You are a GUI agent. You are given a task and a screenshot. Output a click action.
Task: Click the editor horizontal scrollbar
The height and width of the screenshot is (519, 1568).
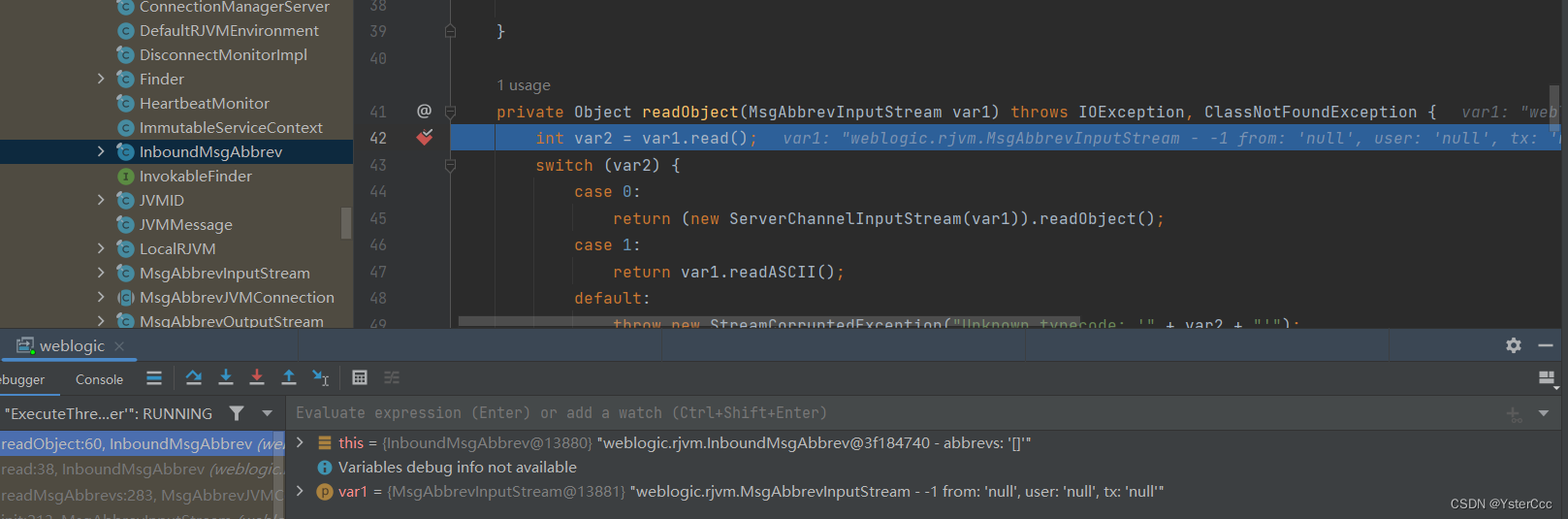point(768,320)
